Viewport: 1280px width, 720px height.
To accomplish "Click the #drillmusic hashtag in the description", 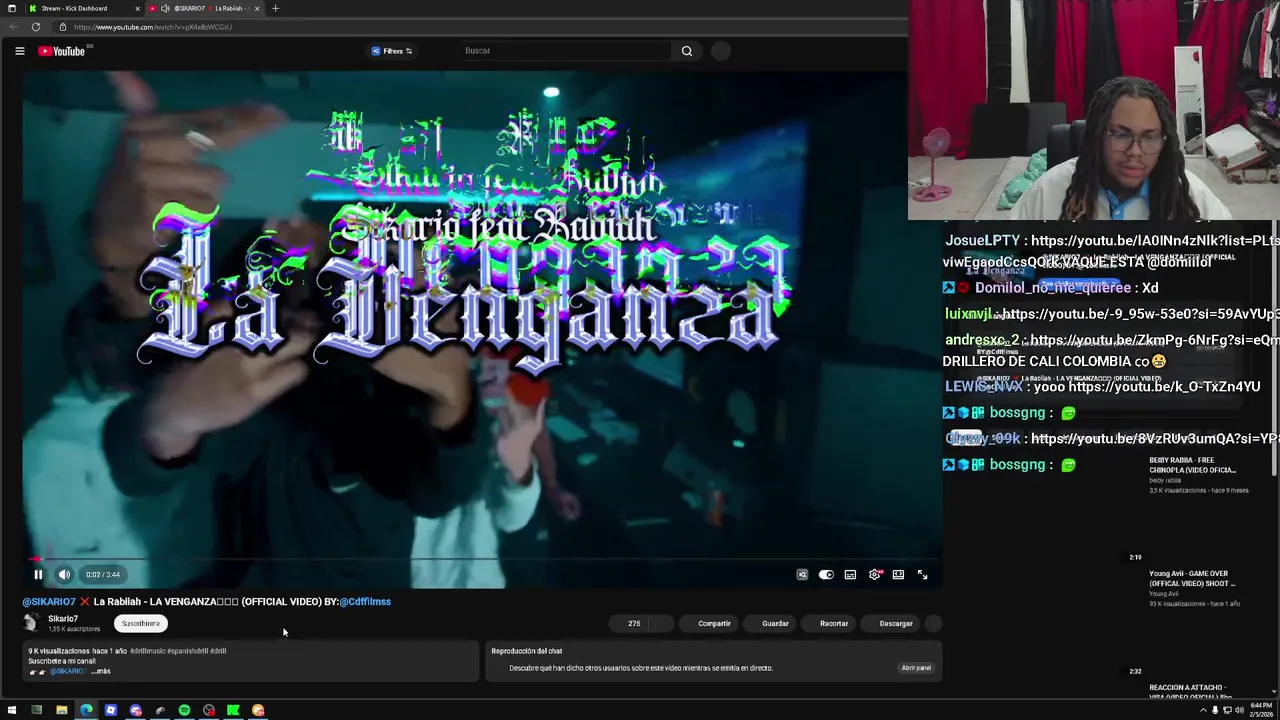I will tap(147, 651).
